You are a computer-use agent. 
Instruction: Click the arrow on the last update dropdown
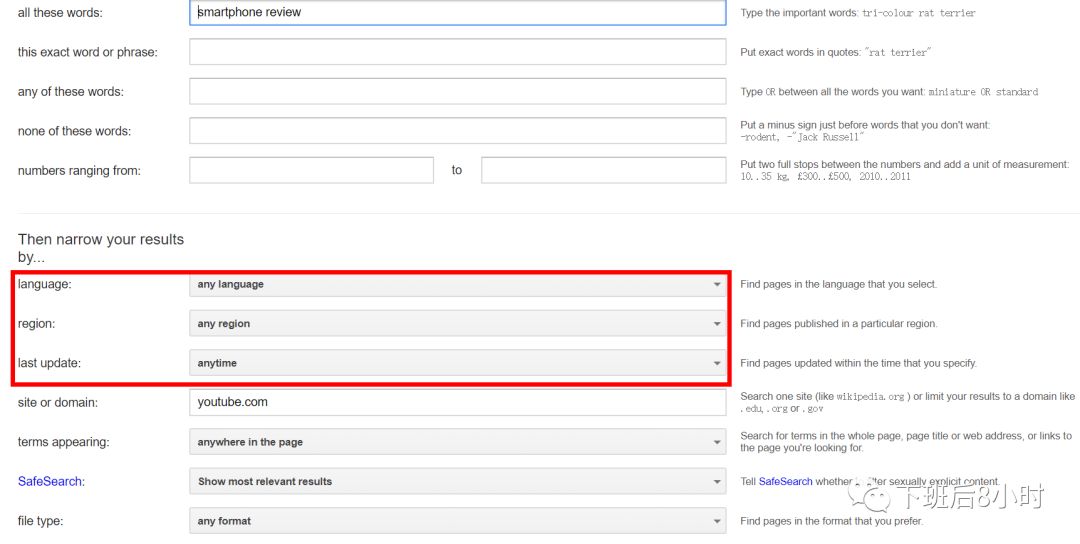point(716,364)
